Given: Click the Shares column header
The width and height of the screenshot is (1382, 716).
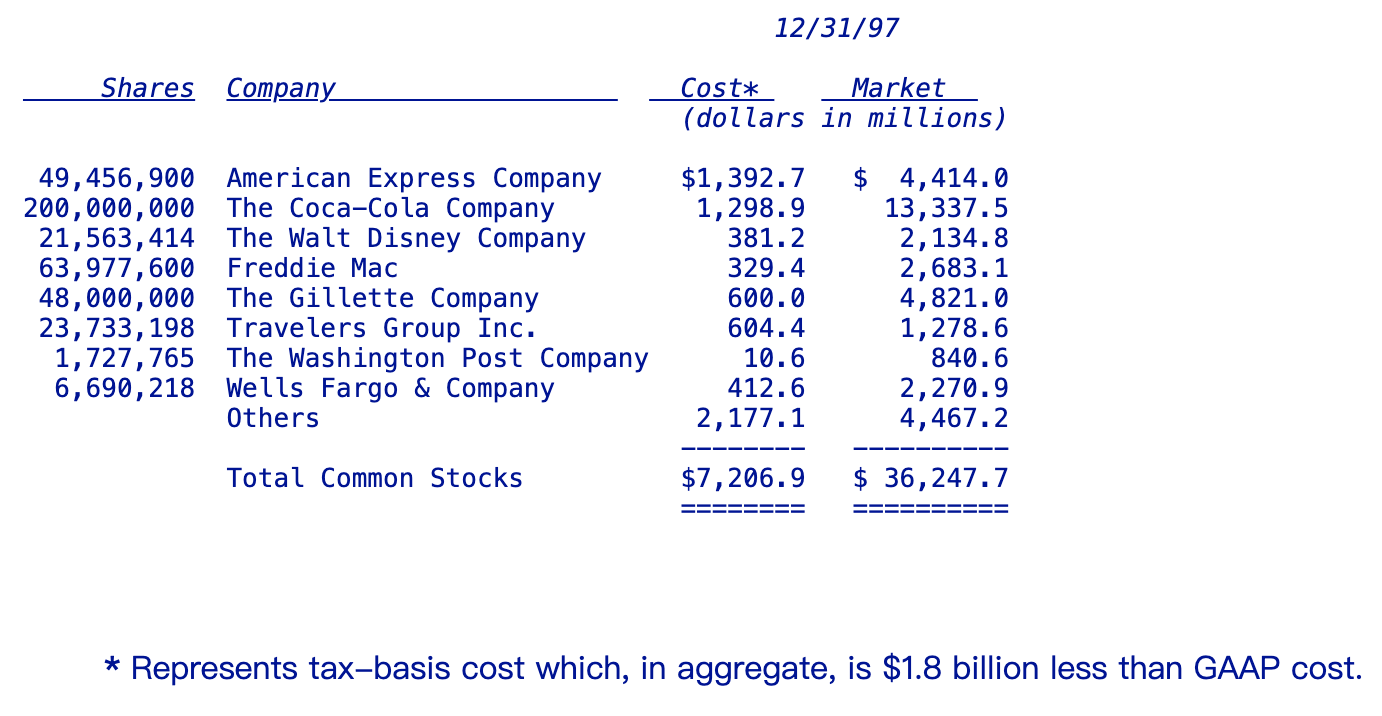Looking at the screenshot, I should [147, 89].
